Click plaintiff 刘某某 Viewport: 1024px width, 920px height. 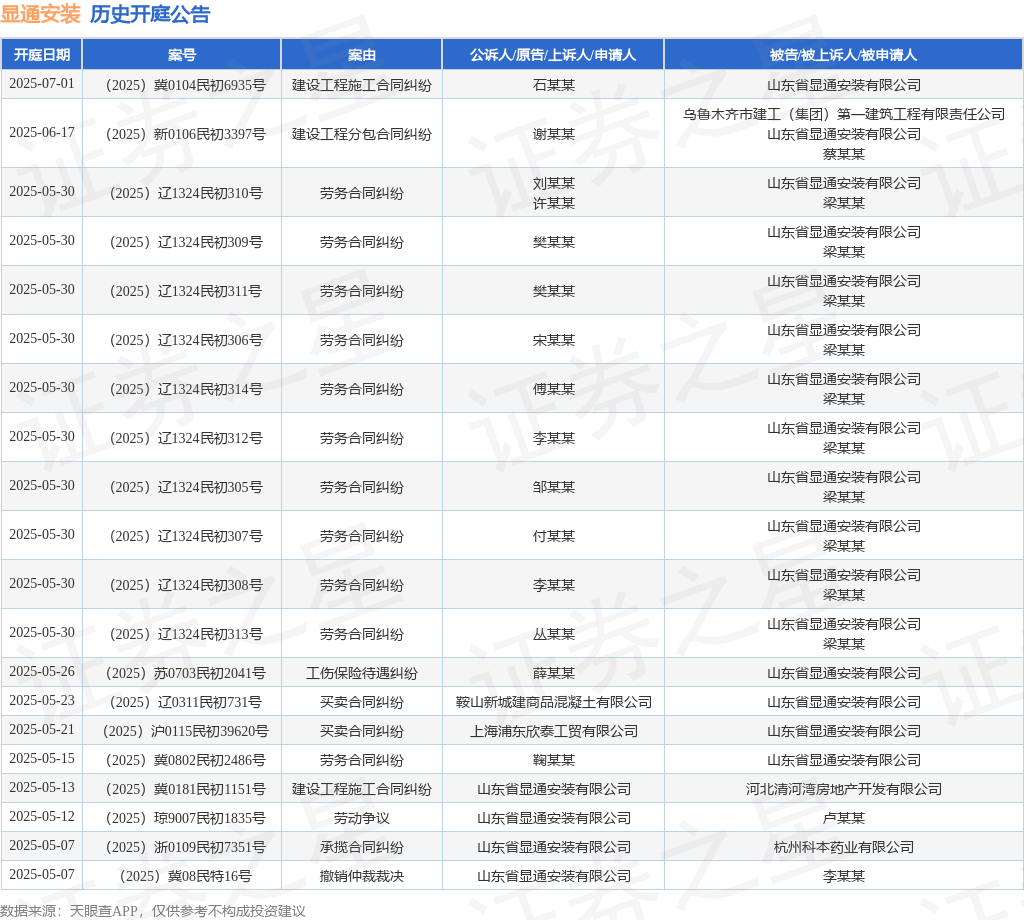coord(554,183)
